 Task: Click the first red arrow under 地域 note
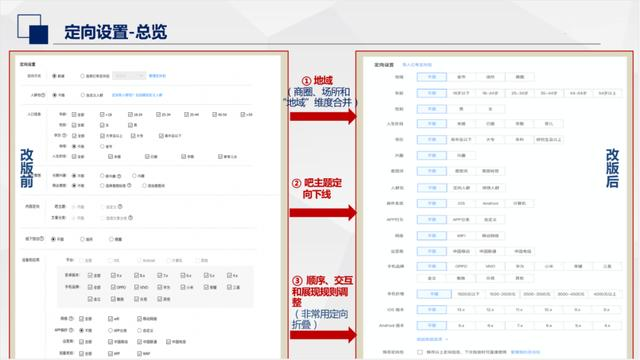coord(323,116)
